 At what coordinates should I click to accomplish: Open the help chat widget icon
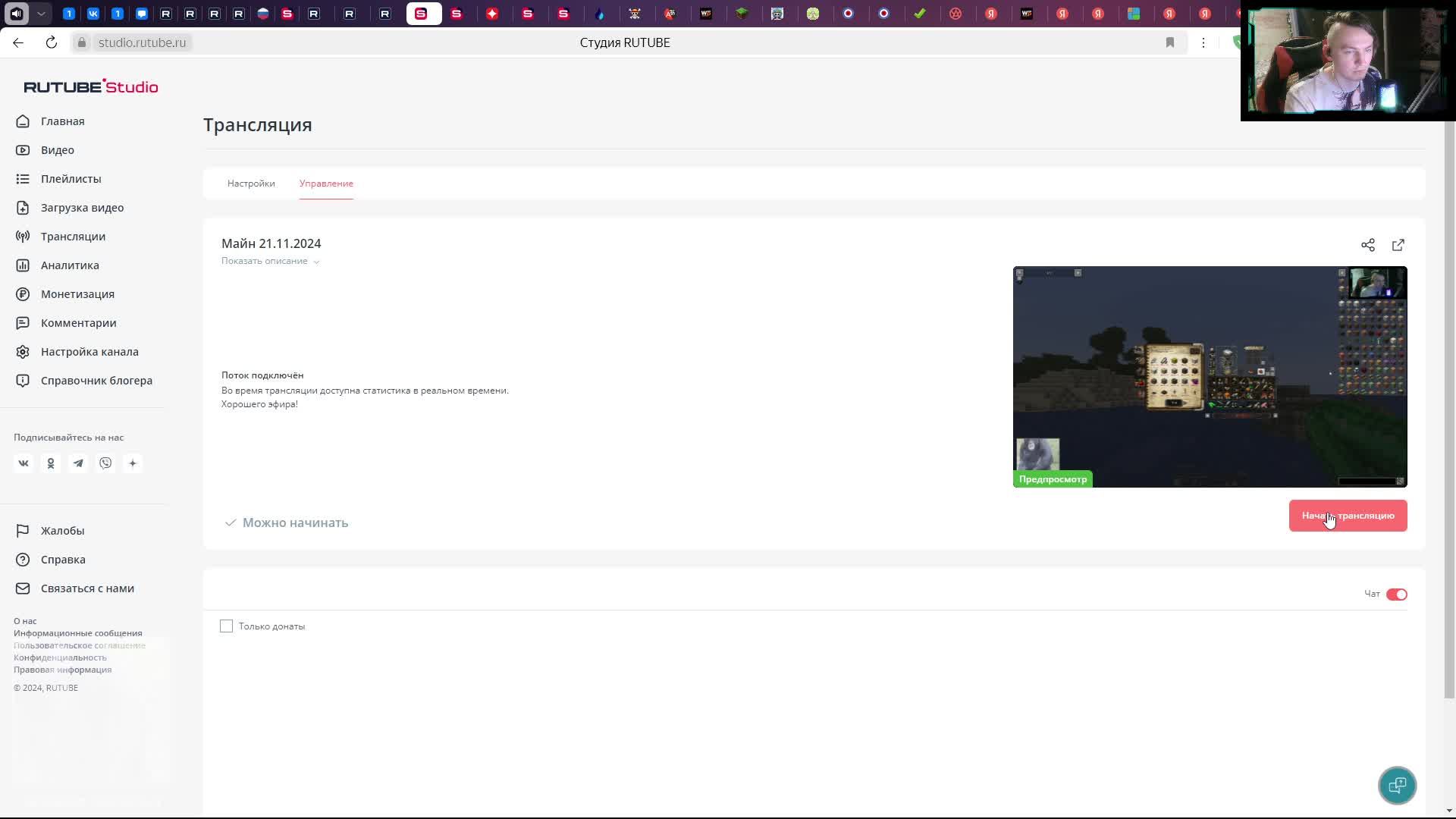coord(1397,786)
